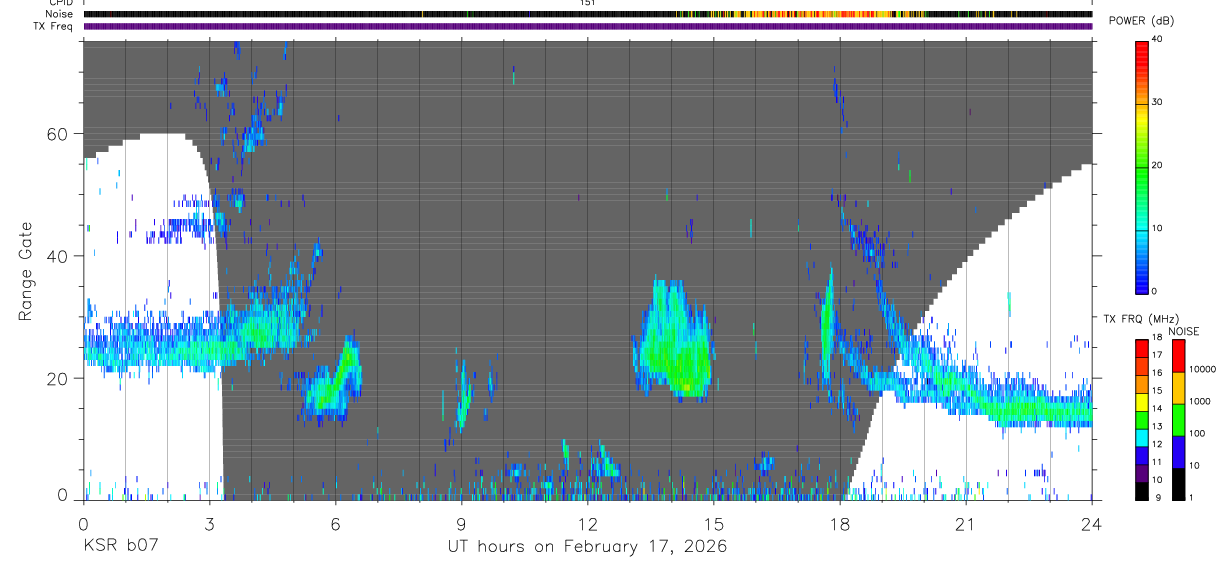The height and width of the screenshot is (567, 1228).
Task: Click the purple TX Freq strip
Action: 588,26
